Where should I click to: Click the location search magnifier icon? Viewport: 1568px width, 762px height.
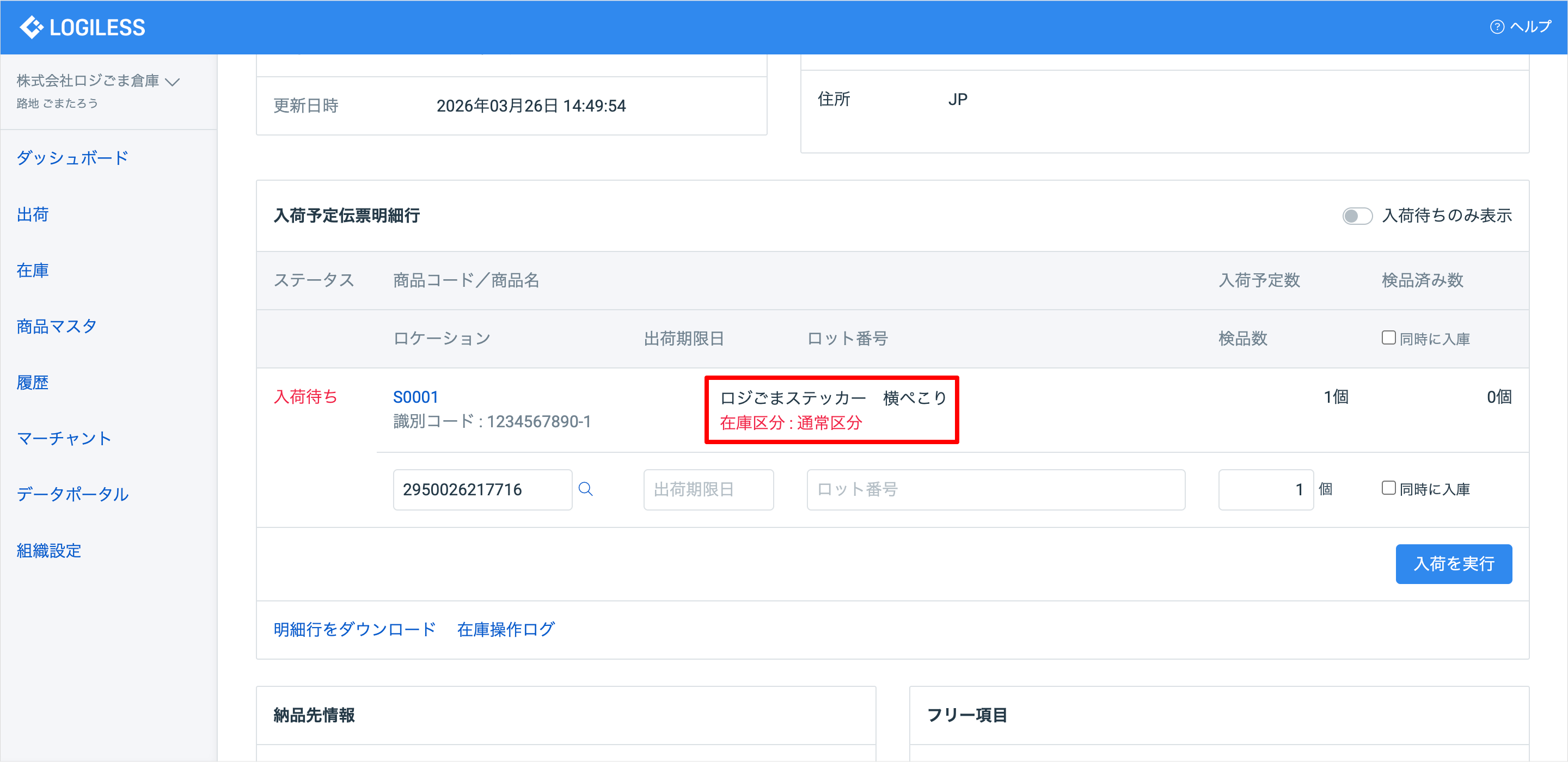[x=586, y=489]
